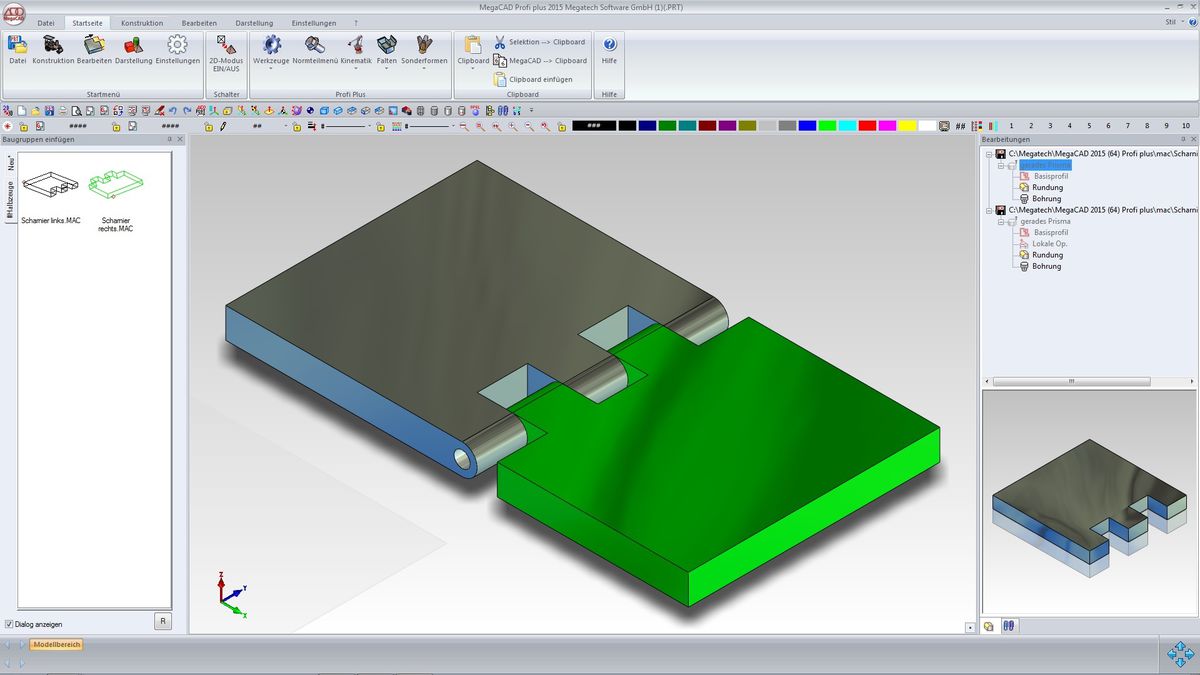Viewport: 1200px width, 675px height.
Task: Click the Bearbeiten ribbon icon
Action: [x=94, y=45]
